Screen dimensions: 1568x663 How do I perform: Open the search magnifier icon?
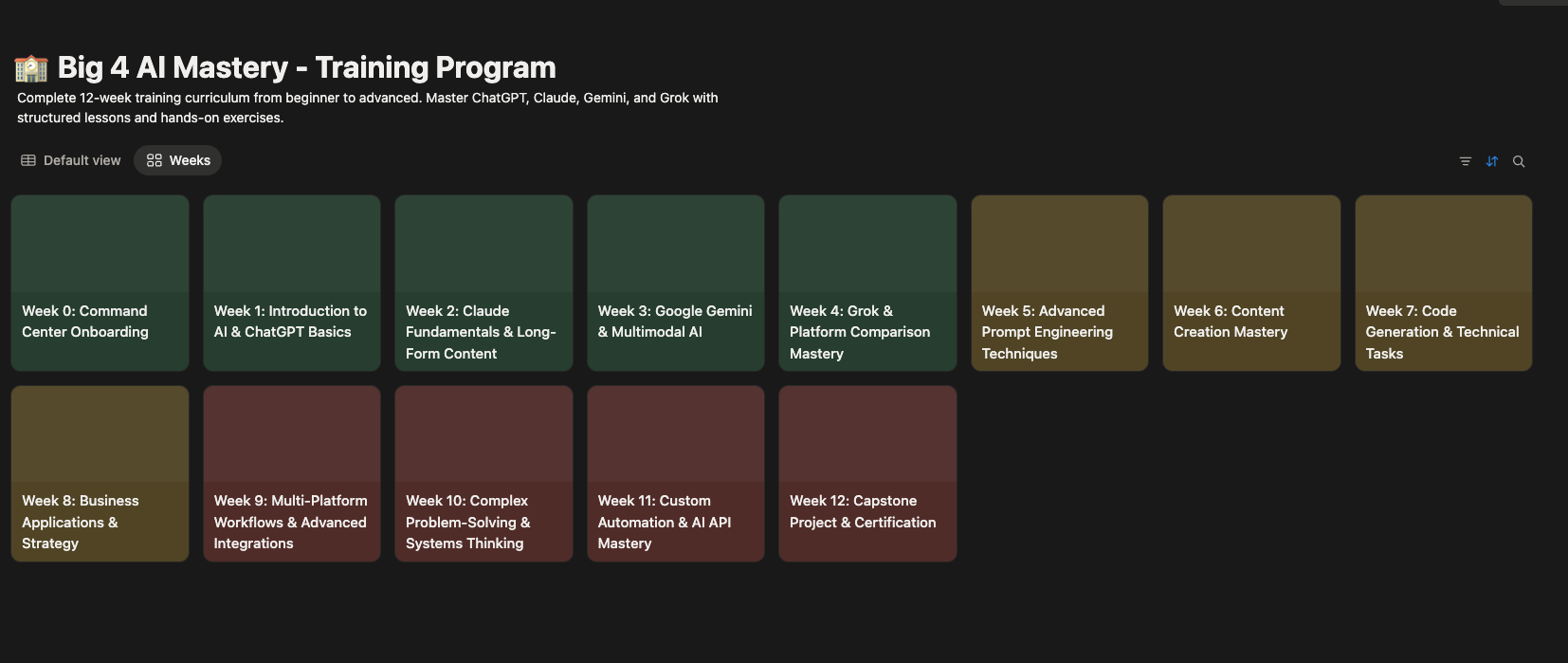tap(1519, 161)
